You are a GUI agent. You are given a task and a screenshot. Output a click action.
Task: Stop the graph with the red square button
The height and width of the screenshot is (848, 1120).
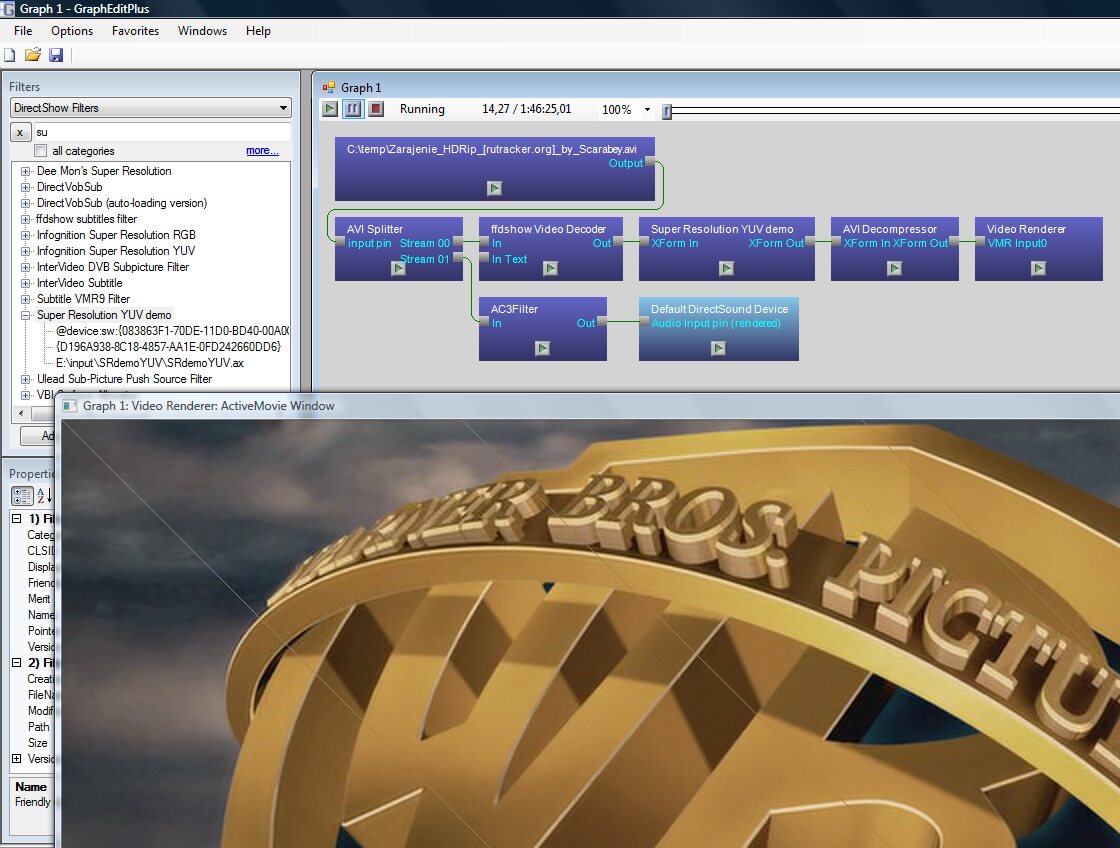[376, 109]
